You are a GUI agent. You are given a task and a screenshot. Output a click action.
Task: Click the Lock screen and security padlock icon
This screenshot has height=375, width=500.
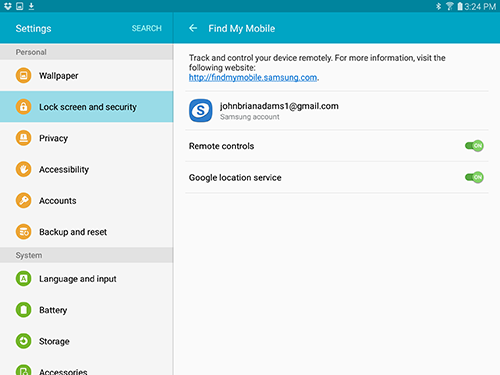23,107
